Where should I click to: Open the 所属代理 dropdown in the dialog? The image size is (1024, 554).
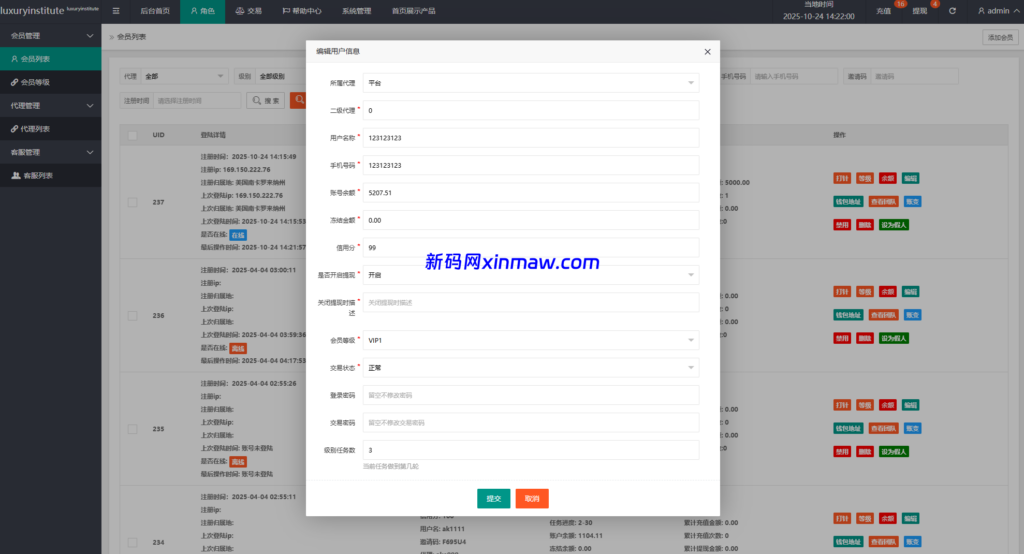pos(531,83)
